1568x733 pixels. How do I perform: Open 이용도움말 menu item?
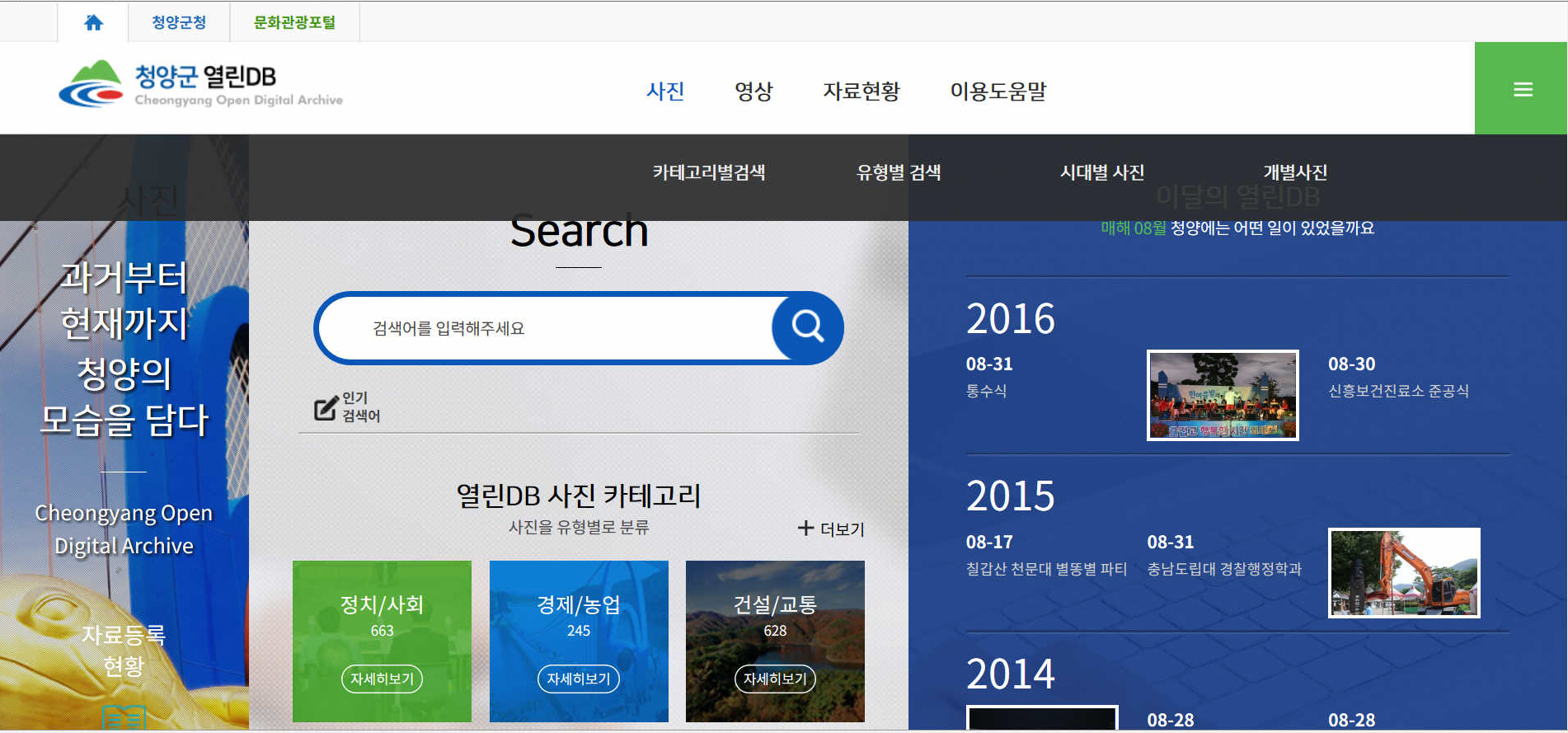(998, 91)
